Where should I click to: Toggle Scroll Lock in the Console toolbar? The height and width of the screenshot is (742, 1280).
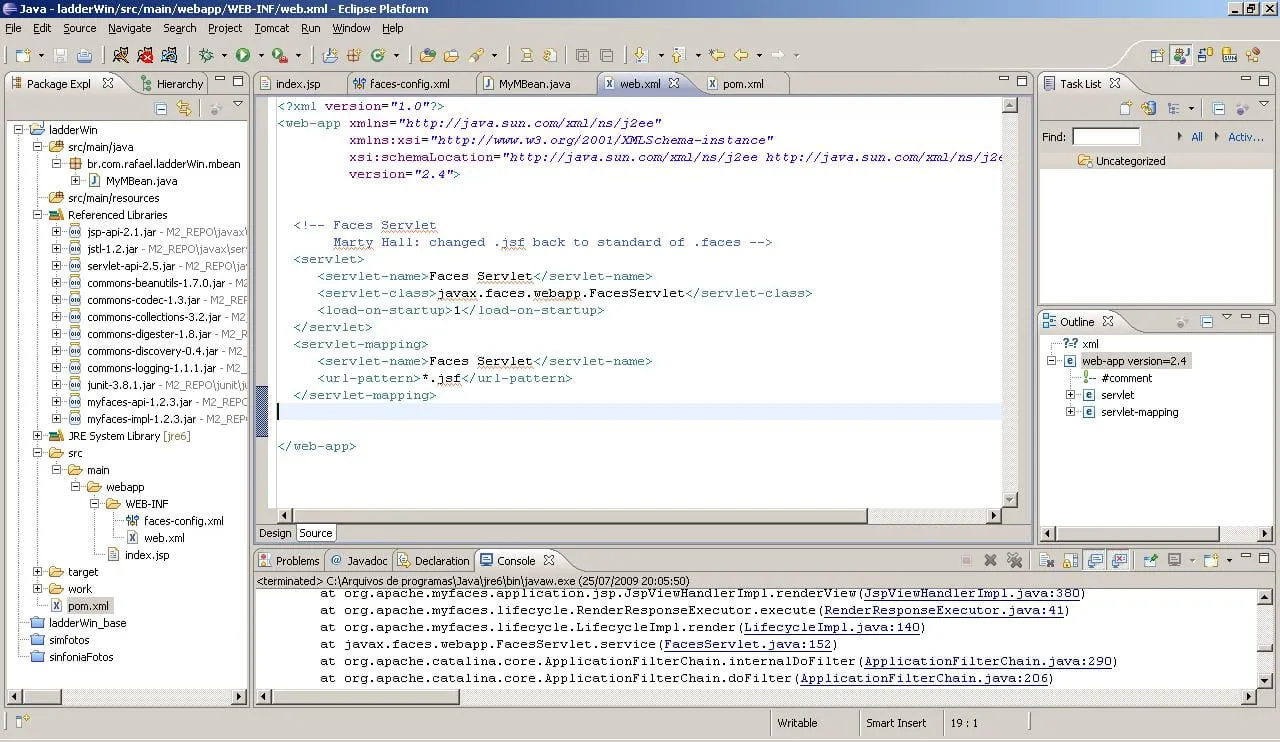[x=1071, y=561]
